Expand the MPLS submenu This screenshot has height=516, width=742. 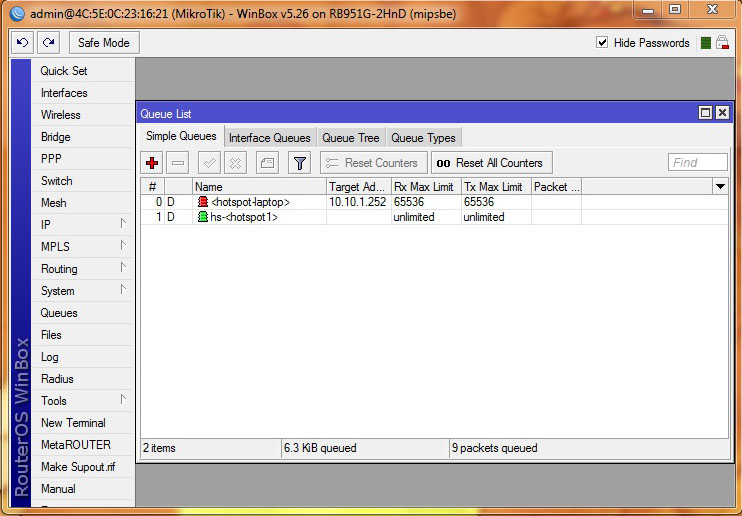(x=123, y=246)
